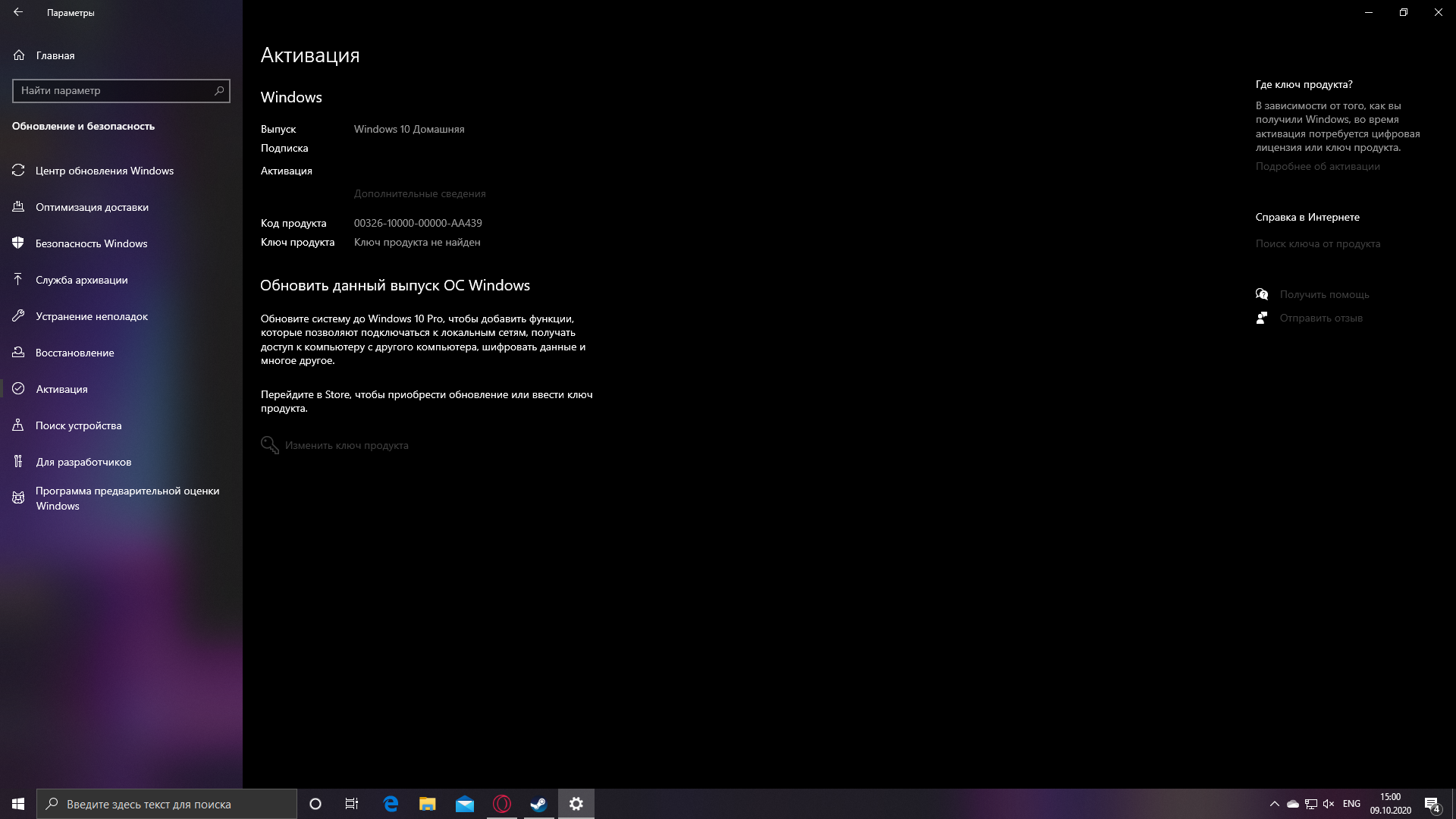Click the backup upload arrow icon
This screenshot has height=819, width=1456.
(18, 280)
